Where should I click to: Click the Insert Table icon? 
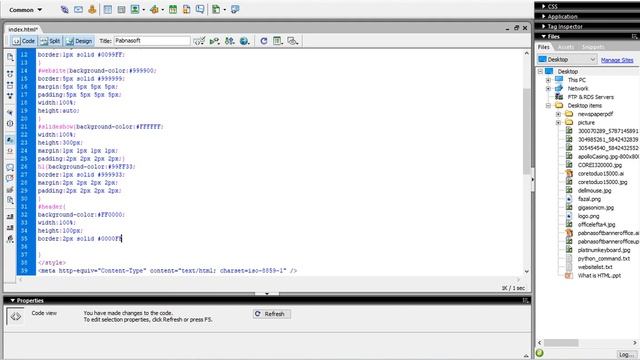[108, 9]
